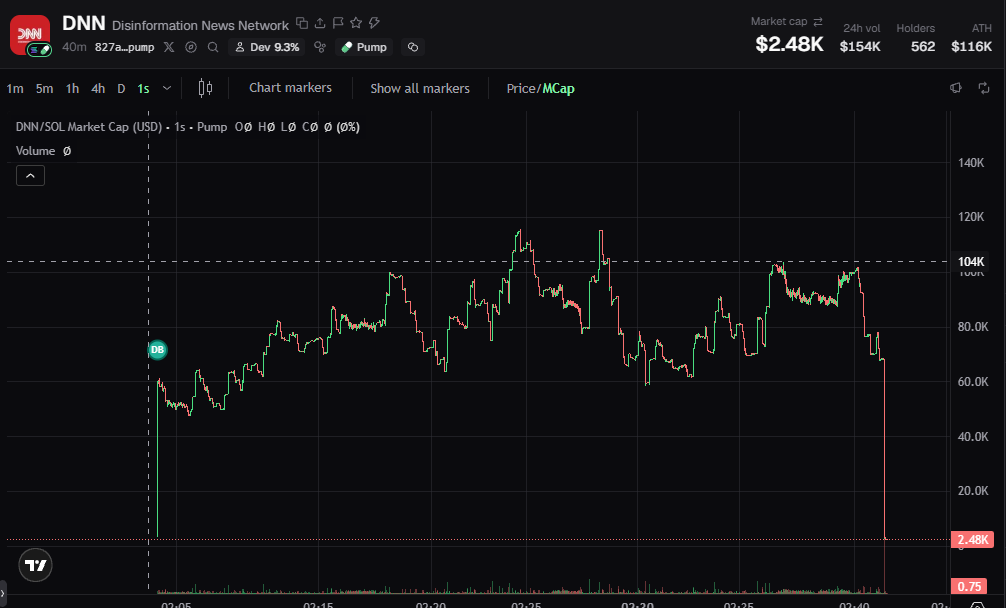Click the Volume indicator legend label

click(35, 151)
